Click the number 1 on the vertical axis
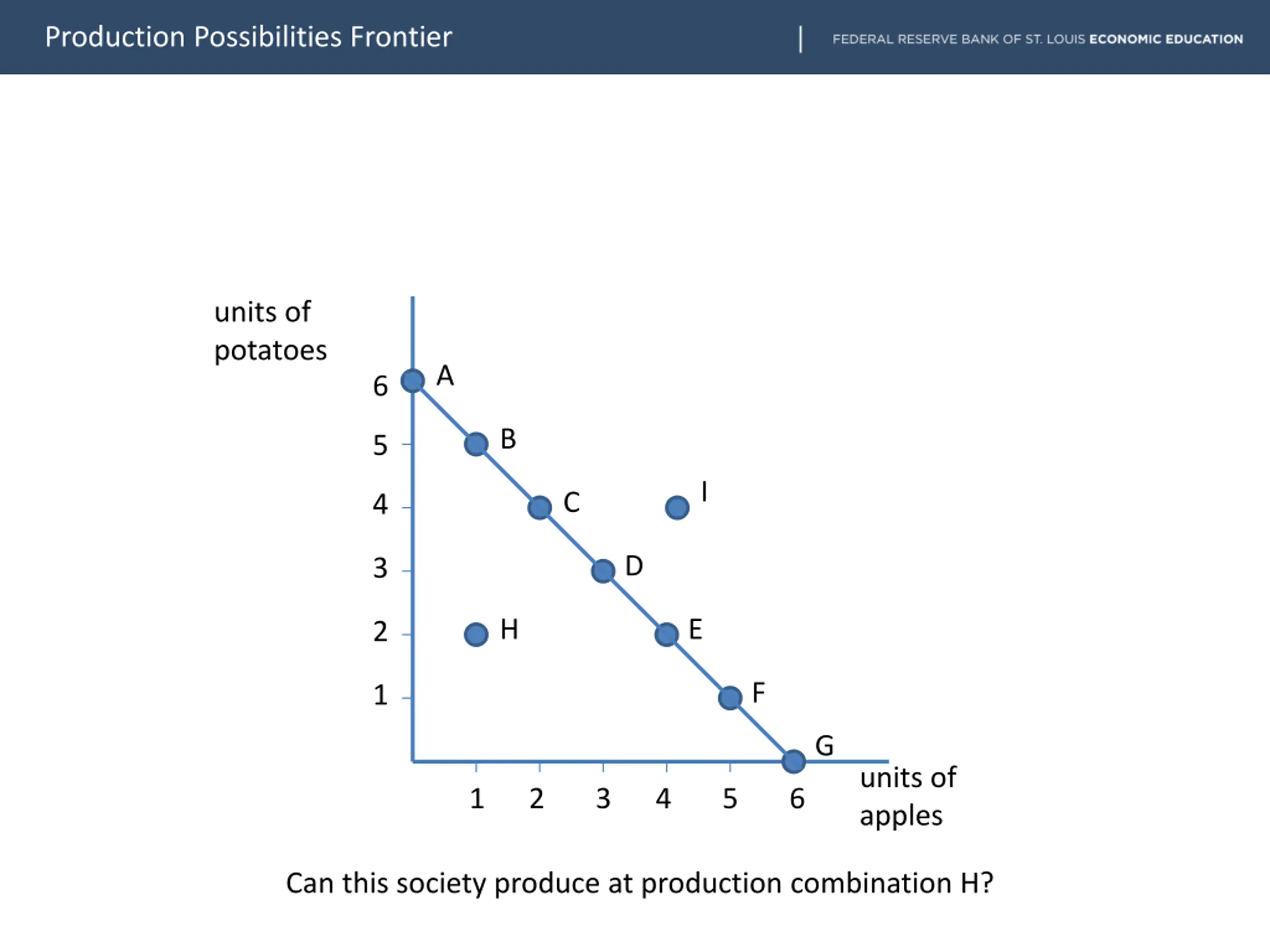The height and width of the screenshot is (952, 1270). coord(381,696)
